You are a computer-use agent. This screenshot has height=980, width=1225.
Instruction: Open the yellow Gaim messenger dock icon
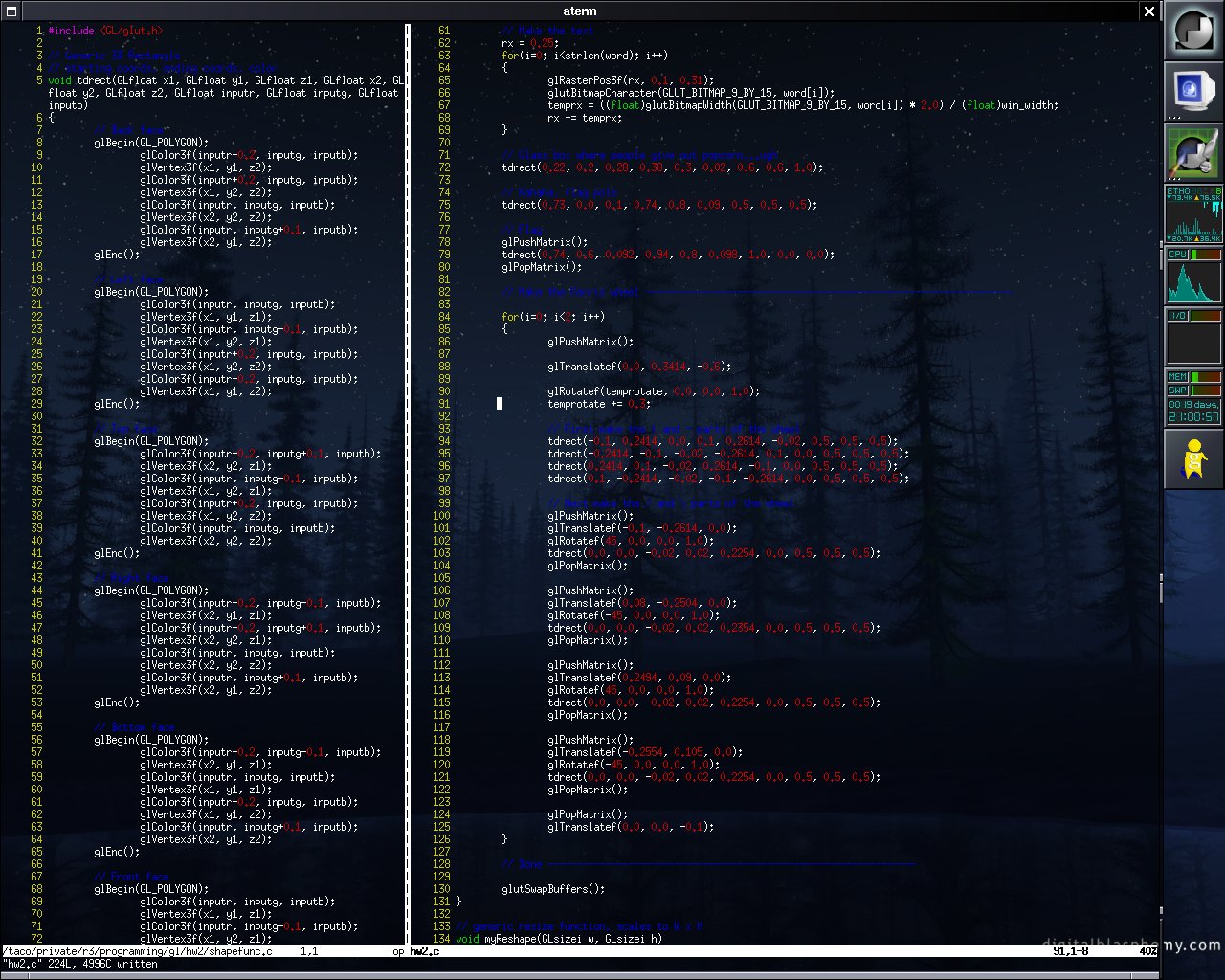1193,458
